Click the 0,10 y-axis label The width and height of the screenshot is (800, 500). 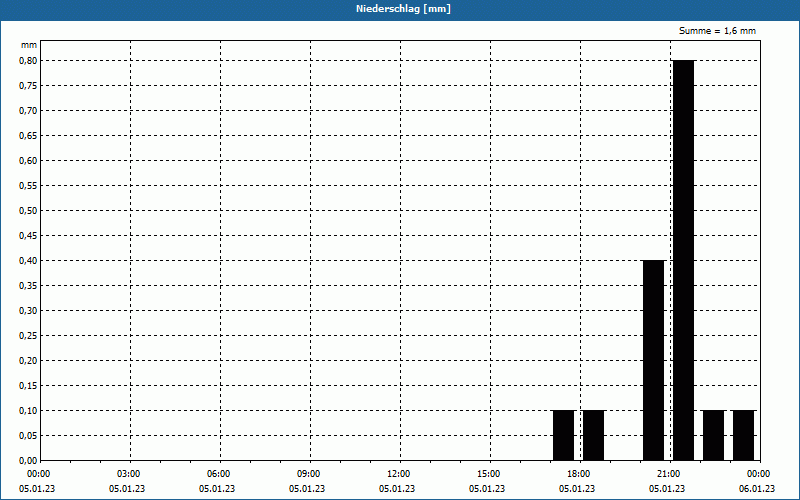[28, 411]
